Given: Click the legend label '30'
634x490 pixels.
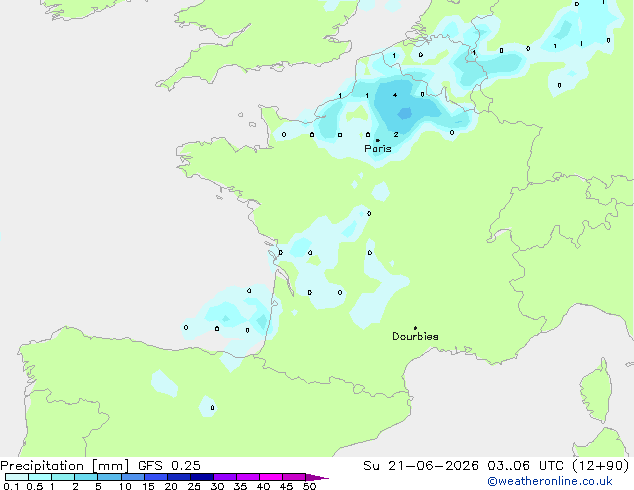Looking at the screenshot, I should (217, 486).
